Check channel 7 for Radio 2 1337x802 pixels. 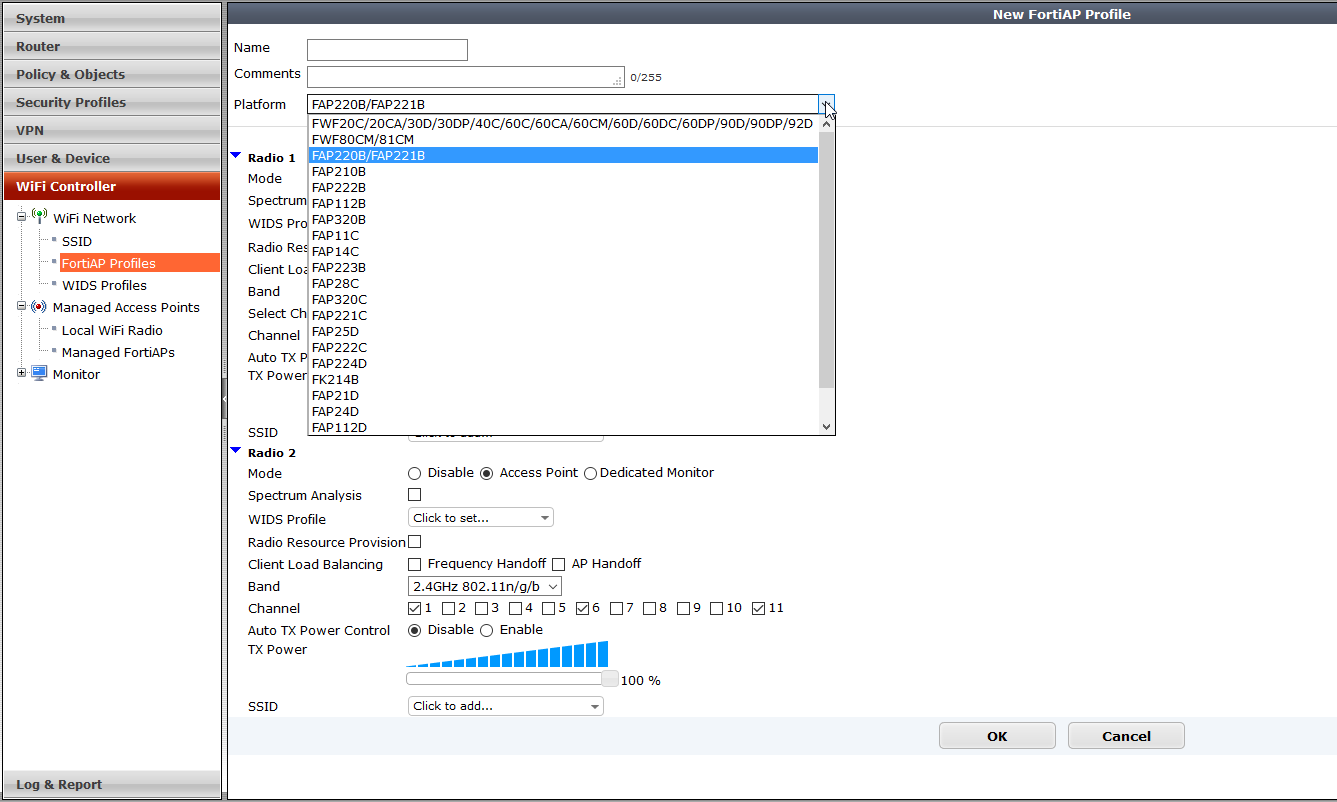[617, 608]
